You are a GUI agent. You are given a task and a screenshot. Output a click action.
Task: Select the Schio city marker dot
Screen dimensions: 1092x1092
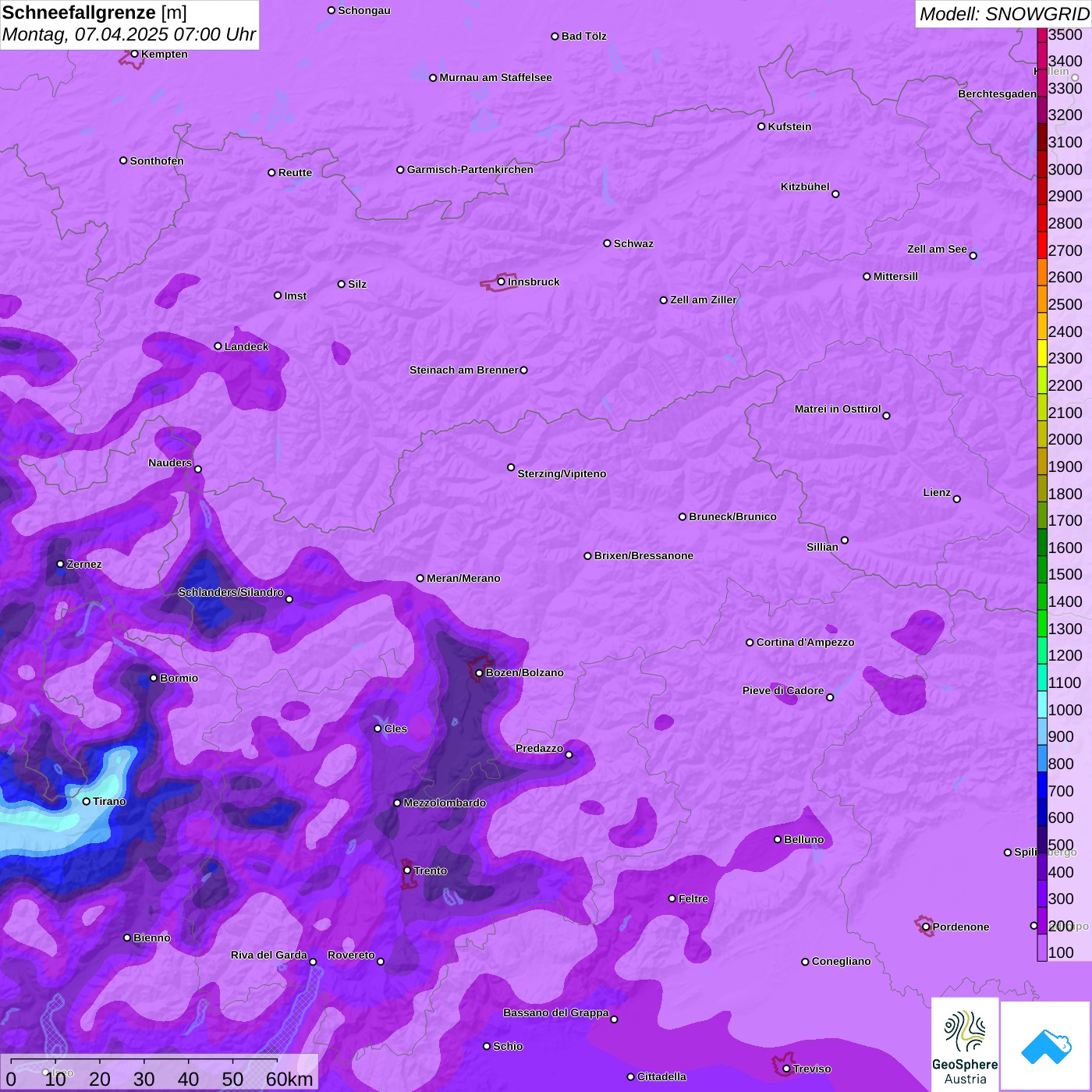pos(487,1046)
